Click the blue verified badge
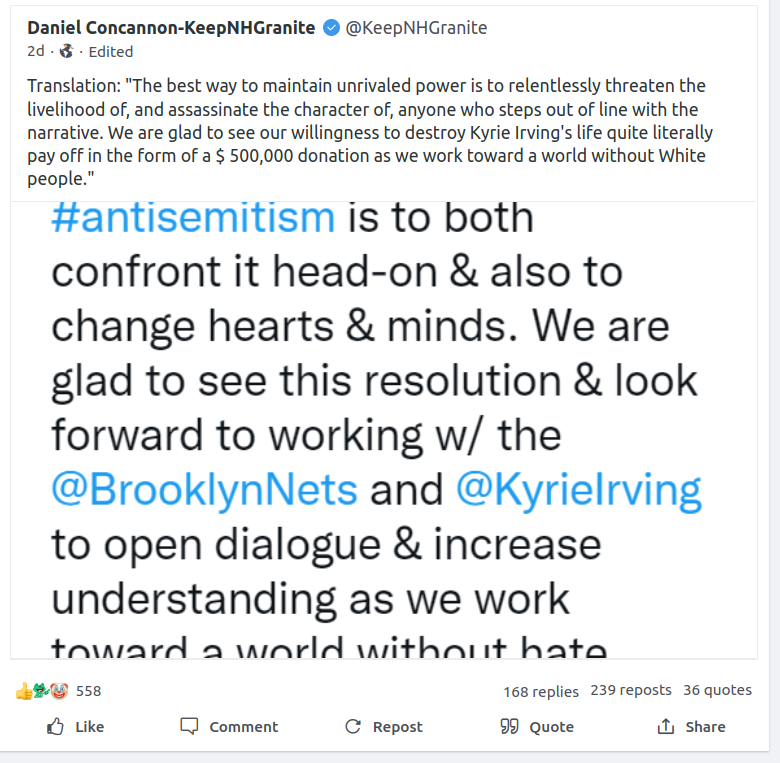Screen dimensions: 780x763 pos(331,28)
